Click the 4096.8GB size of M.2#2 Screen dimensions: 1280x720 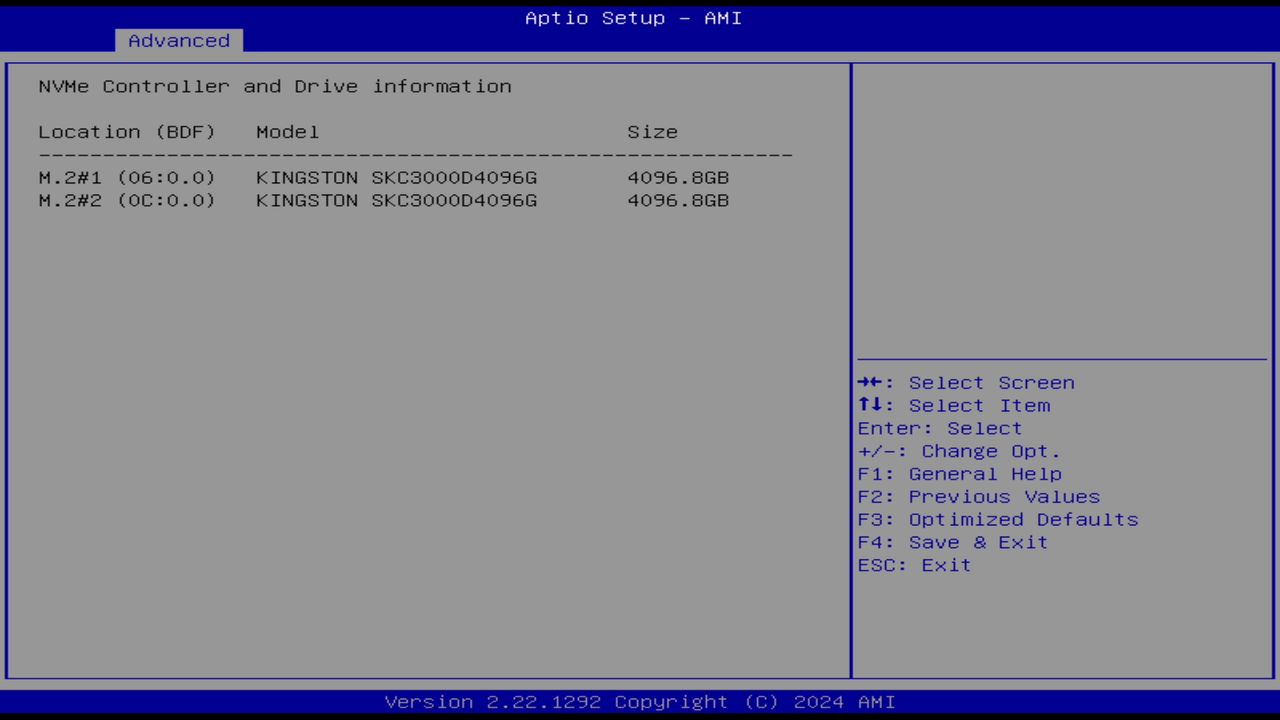click(678, 201)
